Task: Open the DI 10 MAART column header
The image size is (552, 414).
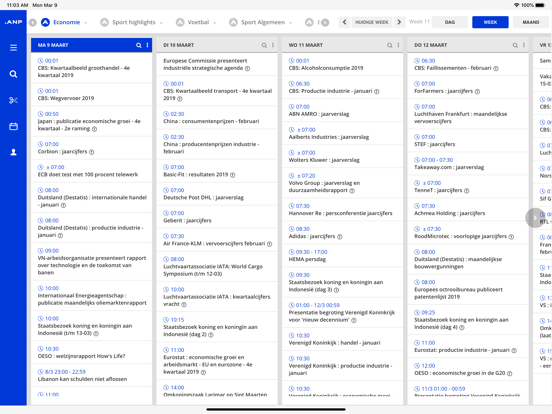Action: tap(217, 45)
